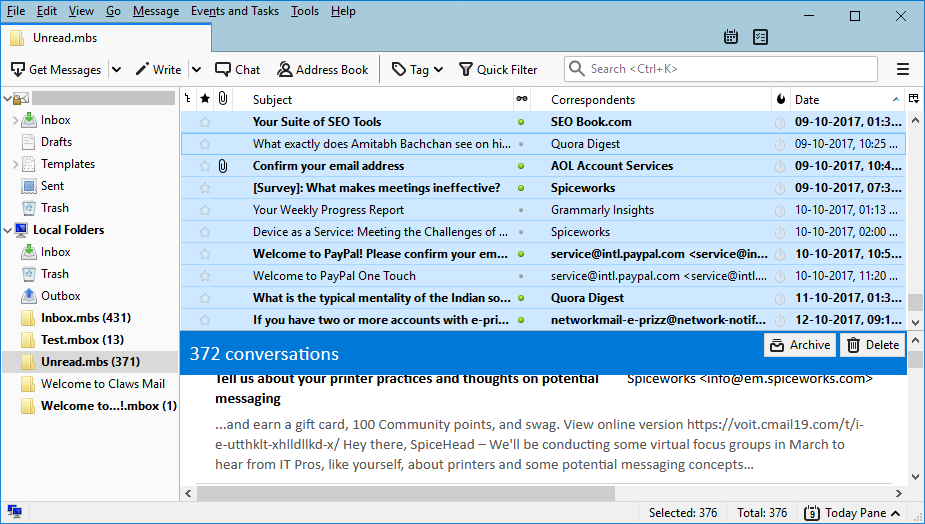Screen dimensions: 925x524
Task: Mark Spiceworks Survey message as junk
Action: click(780, 188)
